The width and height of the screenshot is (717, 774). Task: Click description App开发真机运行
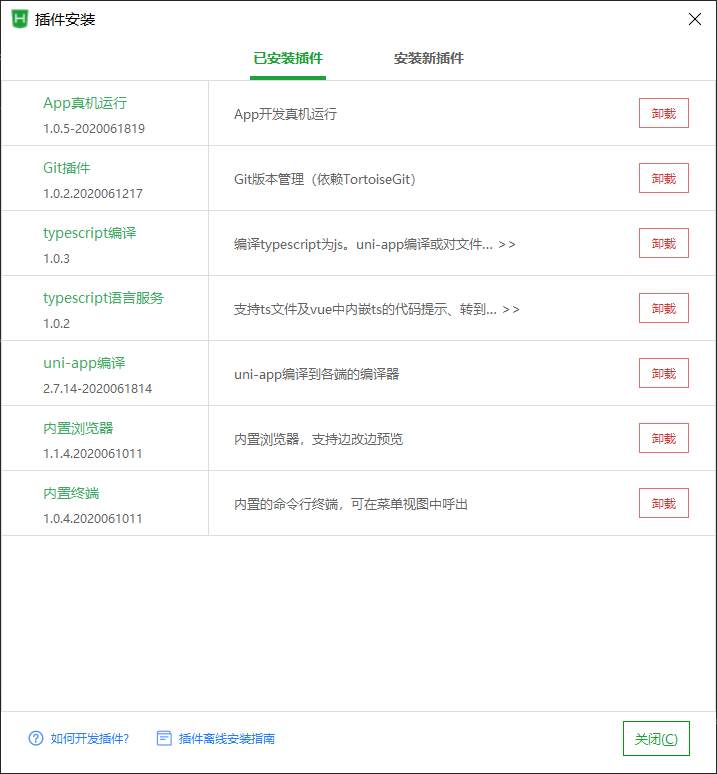pyautogui.click(x=285, y=114)
